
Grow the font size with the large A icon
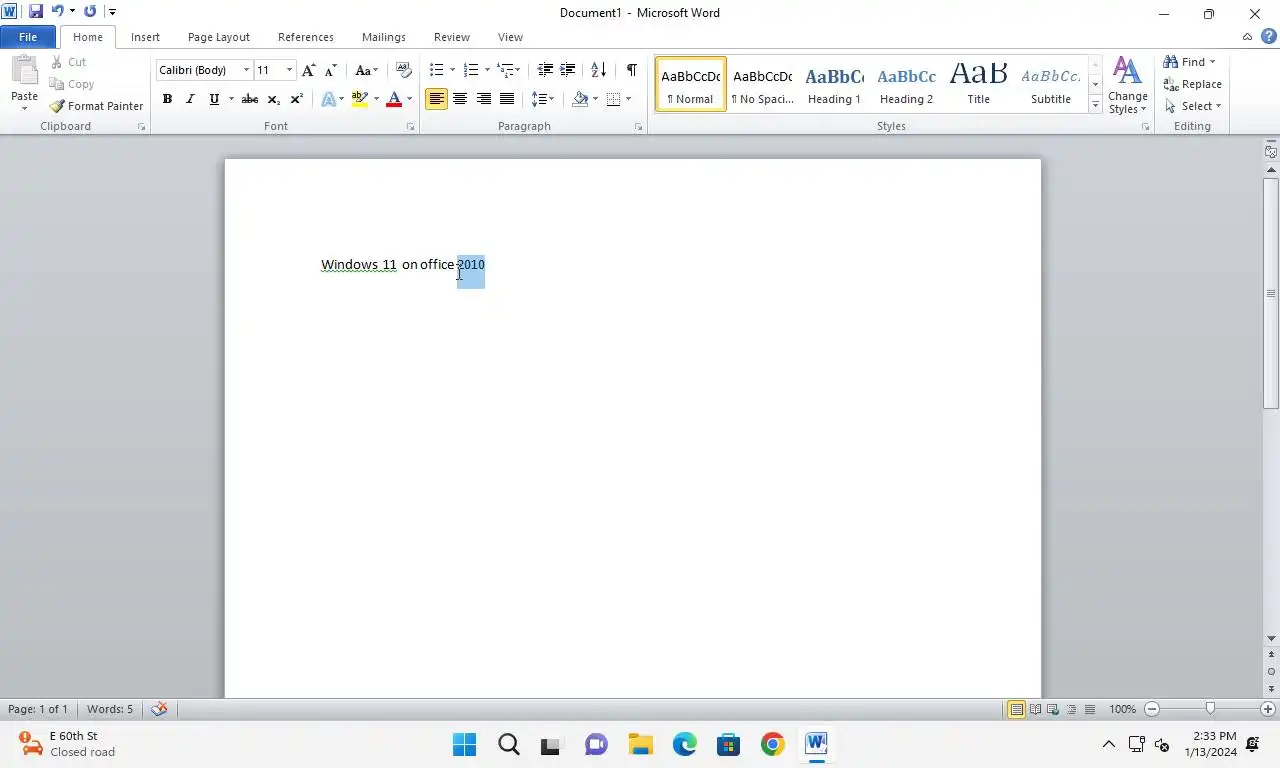click(x=308, y=70)
